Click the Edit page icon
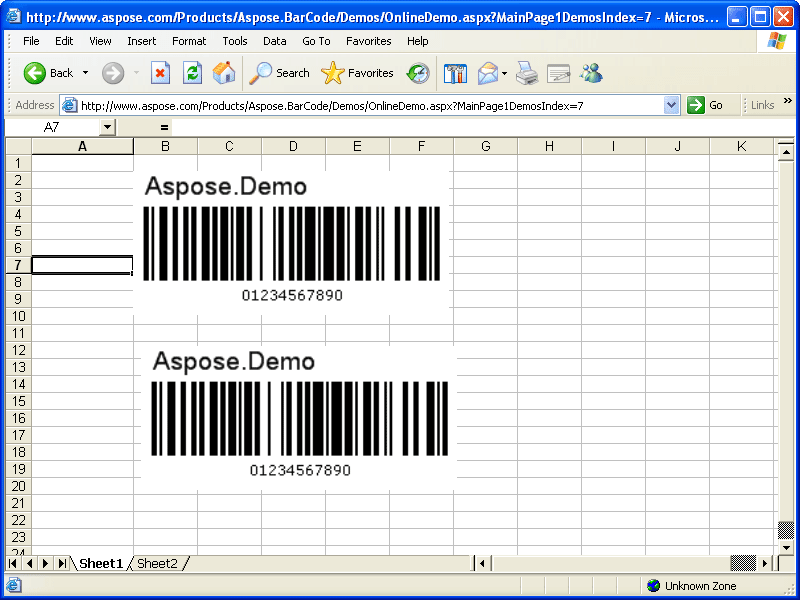Viewport: 800px width, 600px height. coord(560,73)
